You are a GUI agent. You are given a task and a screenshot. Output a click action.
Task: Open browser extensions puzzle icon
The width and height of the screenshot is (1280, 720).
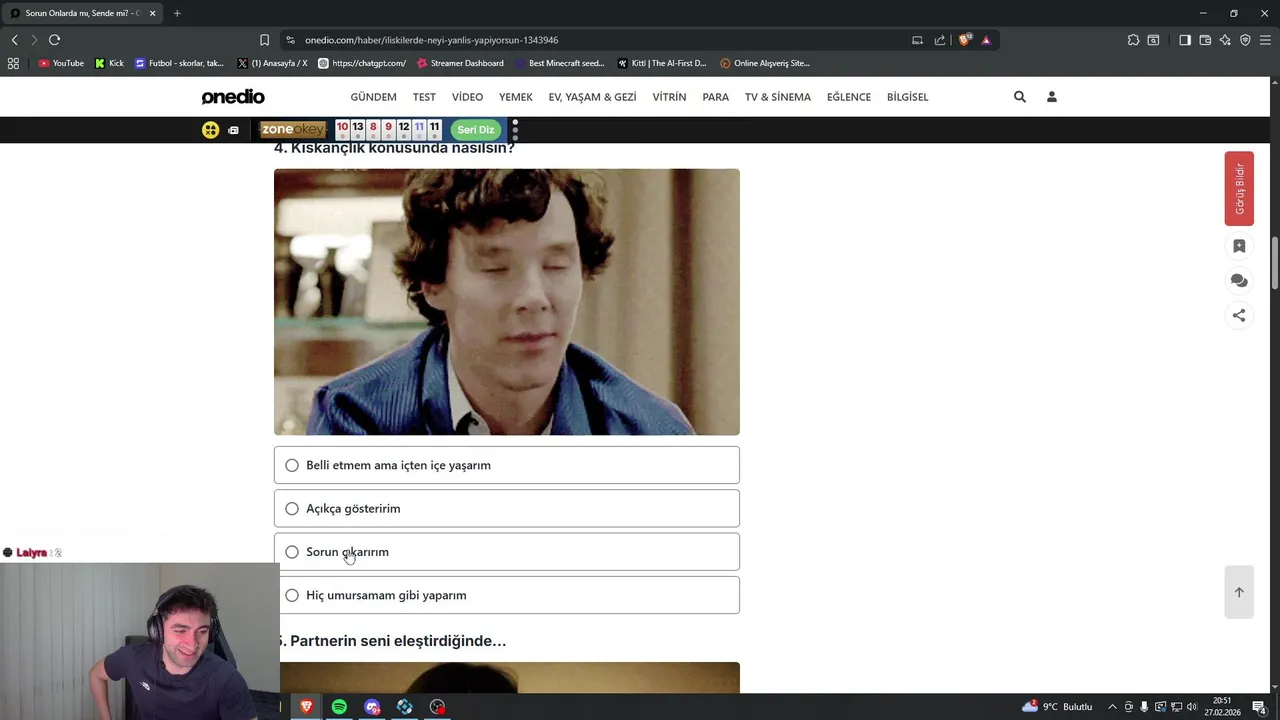click(1133, 40)
